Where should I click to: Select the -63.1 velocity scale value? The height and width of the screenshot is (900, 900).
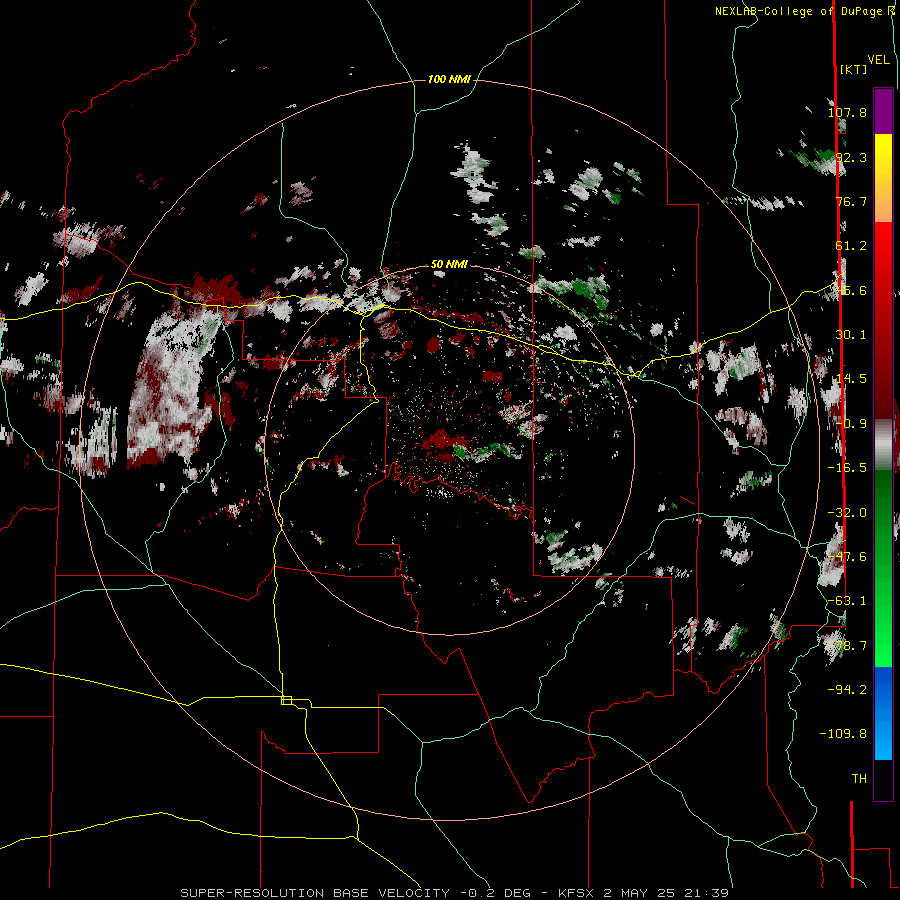click(847, 601)
